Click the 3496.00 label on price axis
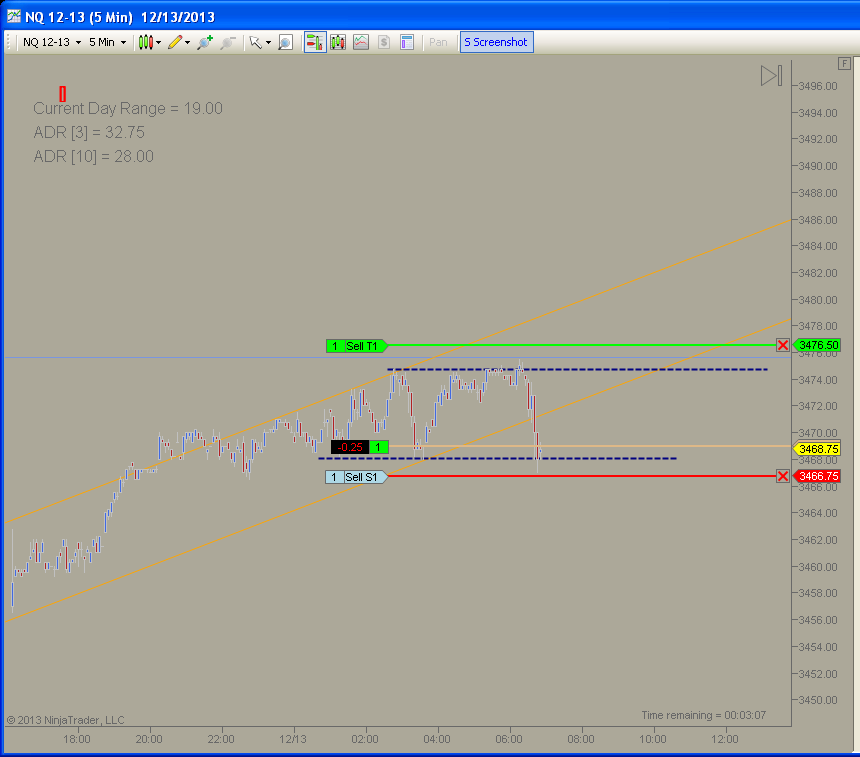860x757 pixels. 818,86
